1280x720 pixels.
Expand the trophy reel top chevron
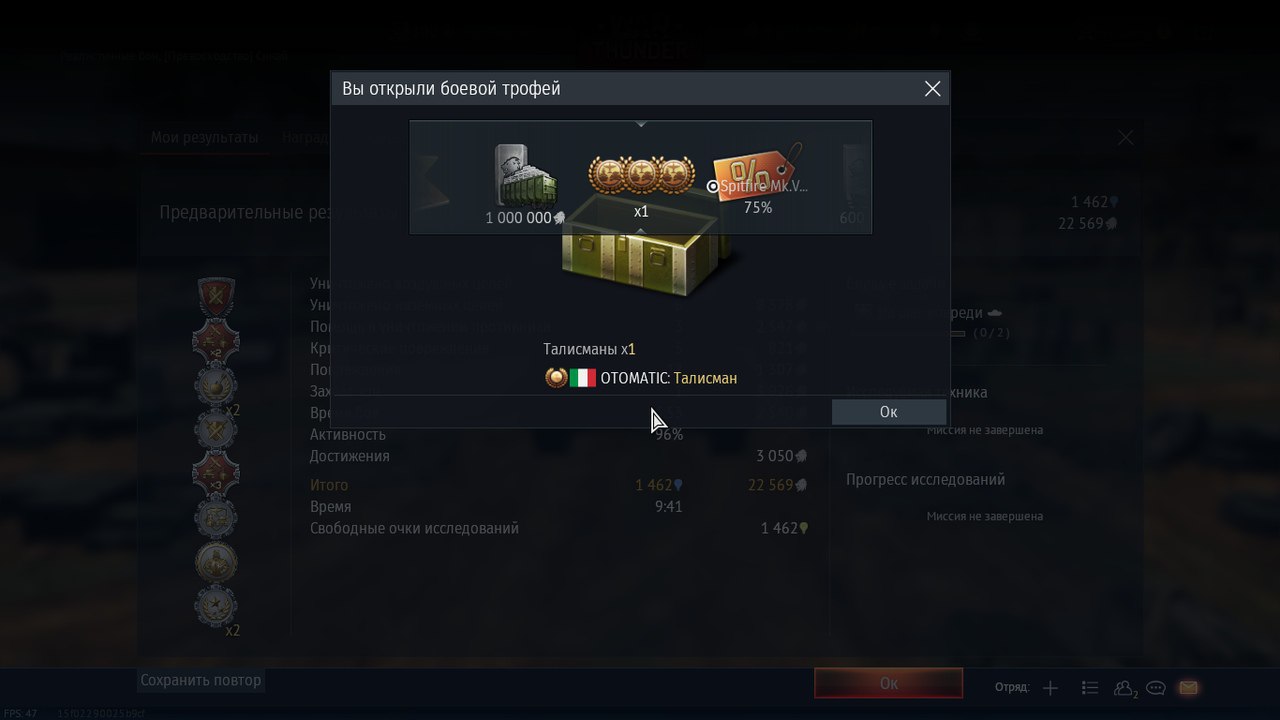pyautogui.click(x=641, y=125)
